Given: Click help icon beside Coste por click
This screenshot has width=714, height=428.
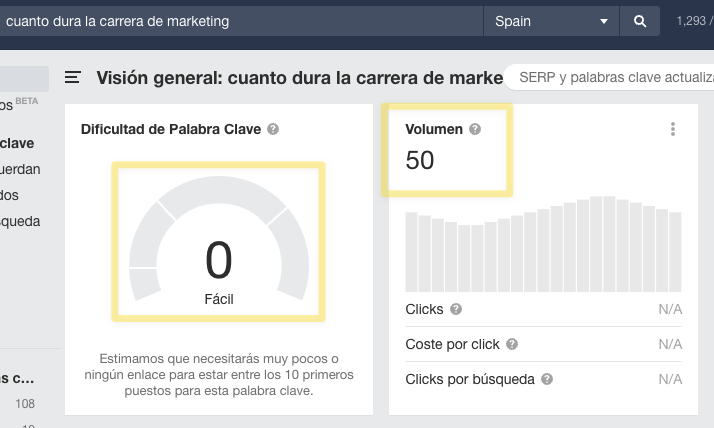Looking at the screenshot, I should 512,345.
